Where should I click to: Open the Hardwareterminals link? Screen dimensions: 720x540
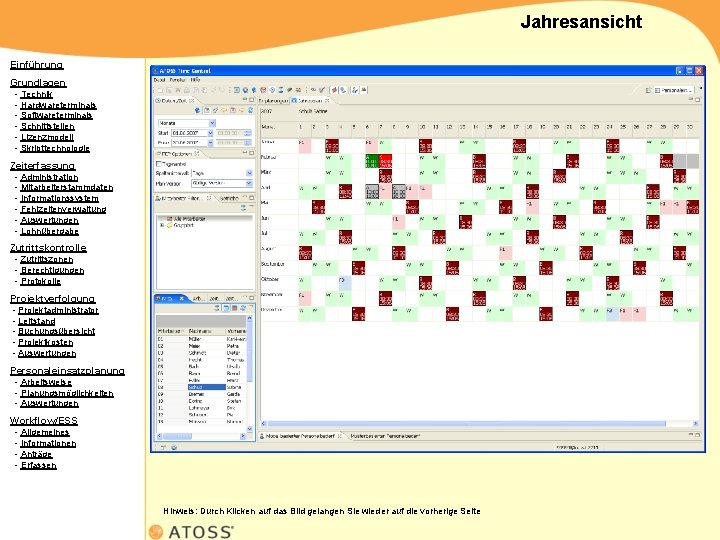click(x=58, y=105)
